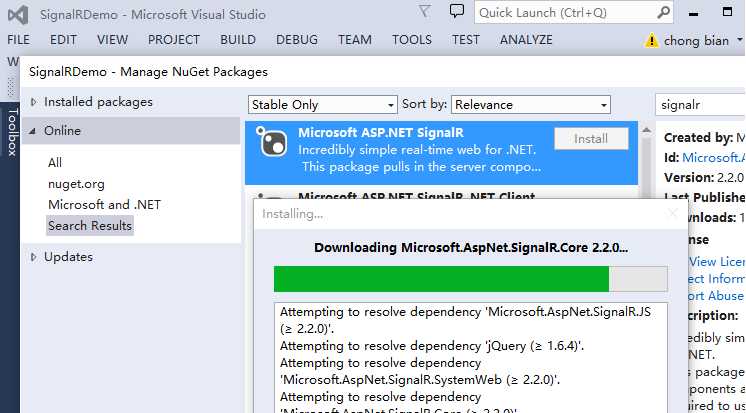Screen dimensions: 746x413
Task: Open the TEAM menu
Action: pos(355,40)
